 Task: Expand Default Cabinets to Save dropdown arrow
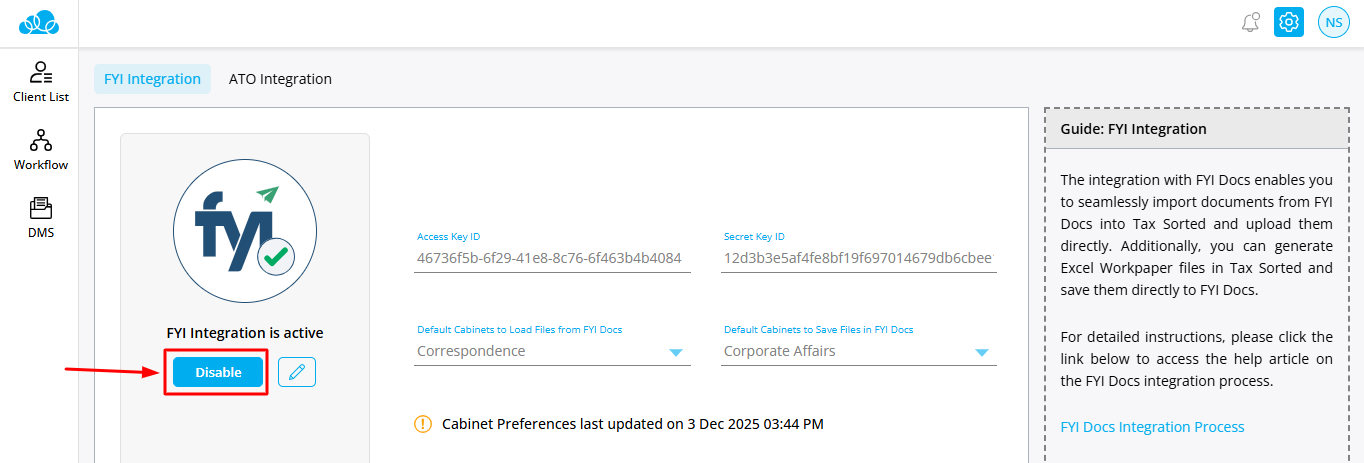[982, 352]
